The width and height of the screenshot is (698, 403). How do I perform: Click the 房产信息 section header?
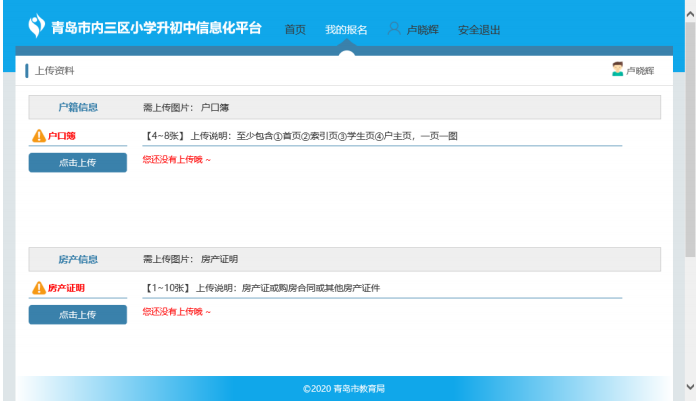tap(78, 259)
